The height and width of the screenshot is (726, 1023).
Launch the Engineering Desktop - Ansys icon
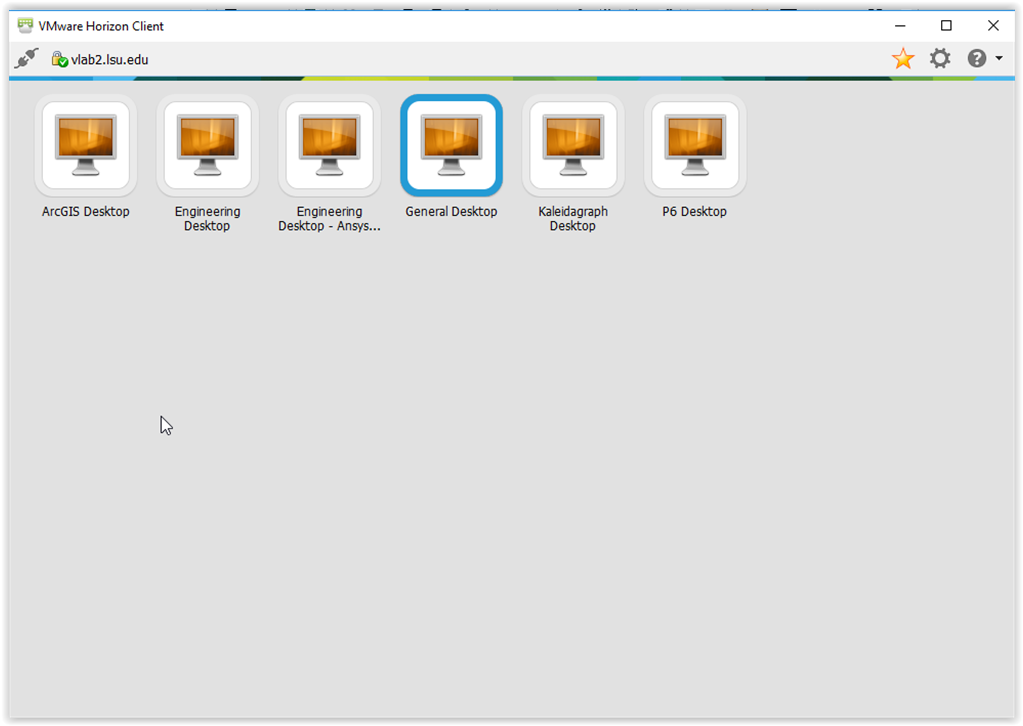pos(329,145)
